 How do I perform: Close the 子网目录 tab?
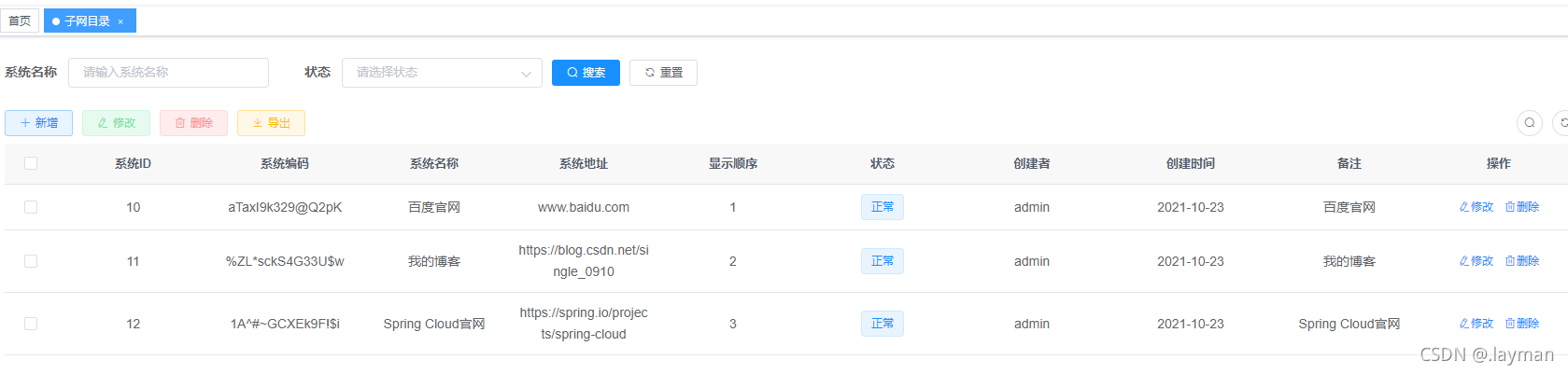coord(120,21)
